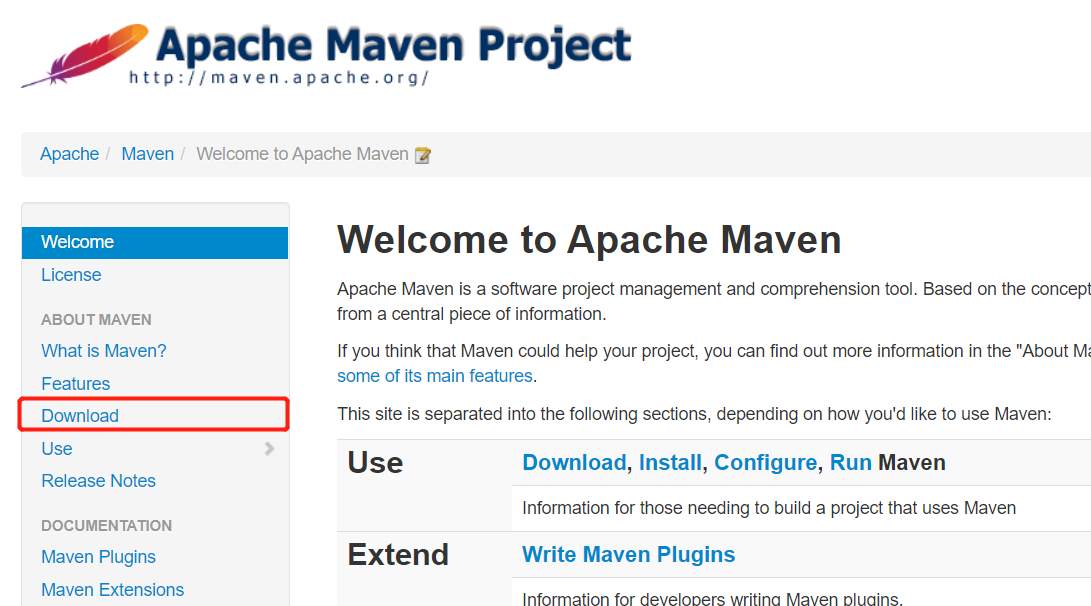Image resolution: width=1091 pixels, height=606 pixels.
Task: Select Welcome in the sidebar
Action: (x=155, y=242)
